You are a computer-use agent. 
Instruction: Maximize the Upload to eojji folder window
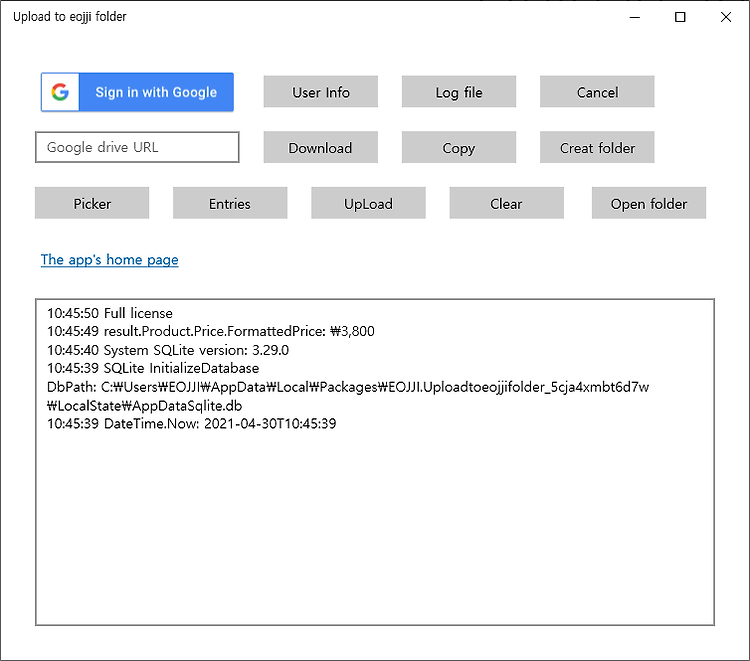pos(680,17)
